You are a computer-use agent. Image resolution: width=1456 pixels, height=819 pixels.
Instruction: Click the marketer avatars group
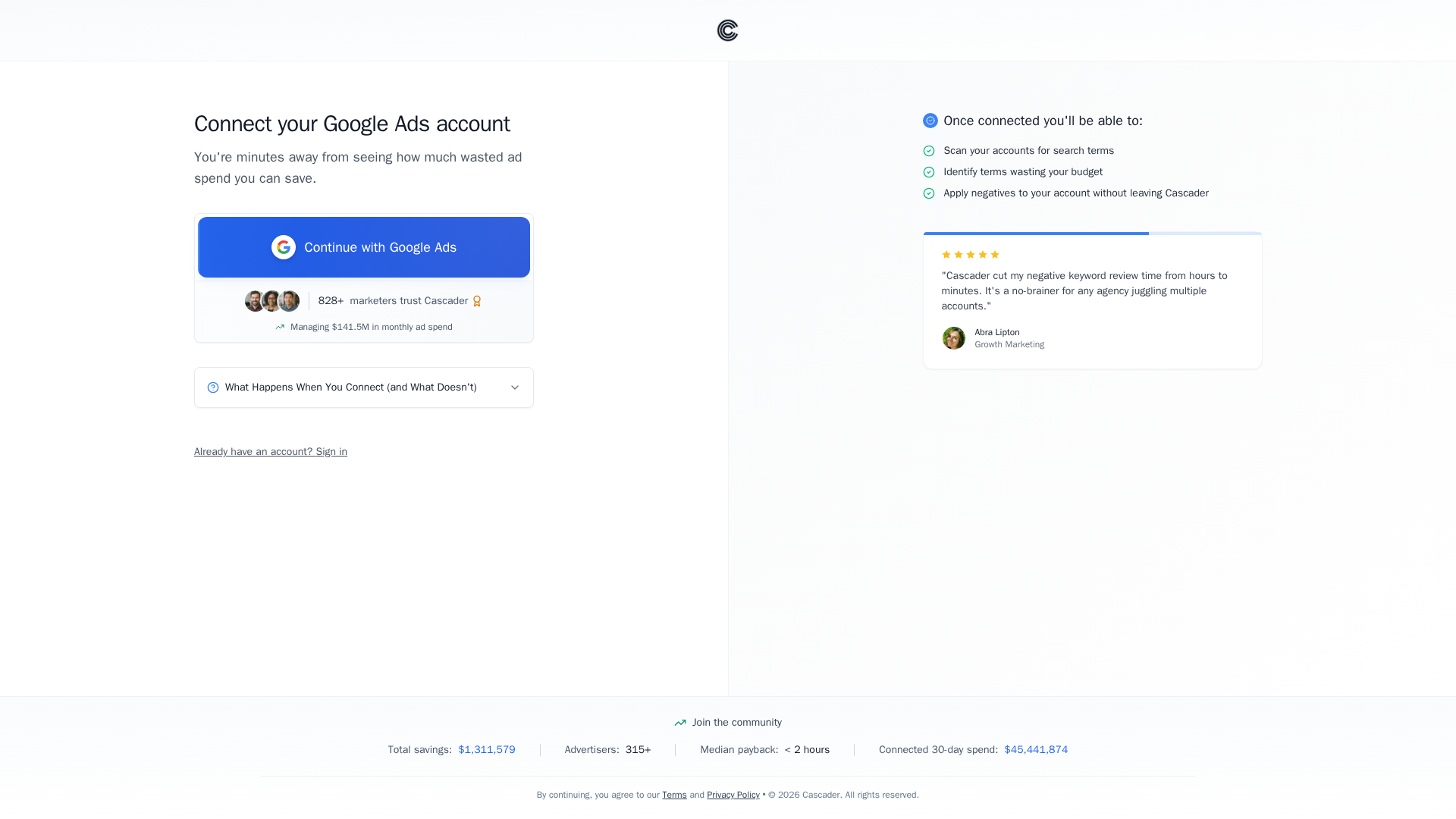pos(272,301)
